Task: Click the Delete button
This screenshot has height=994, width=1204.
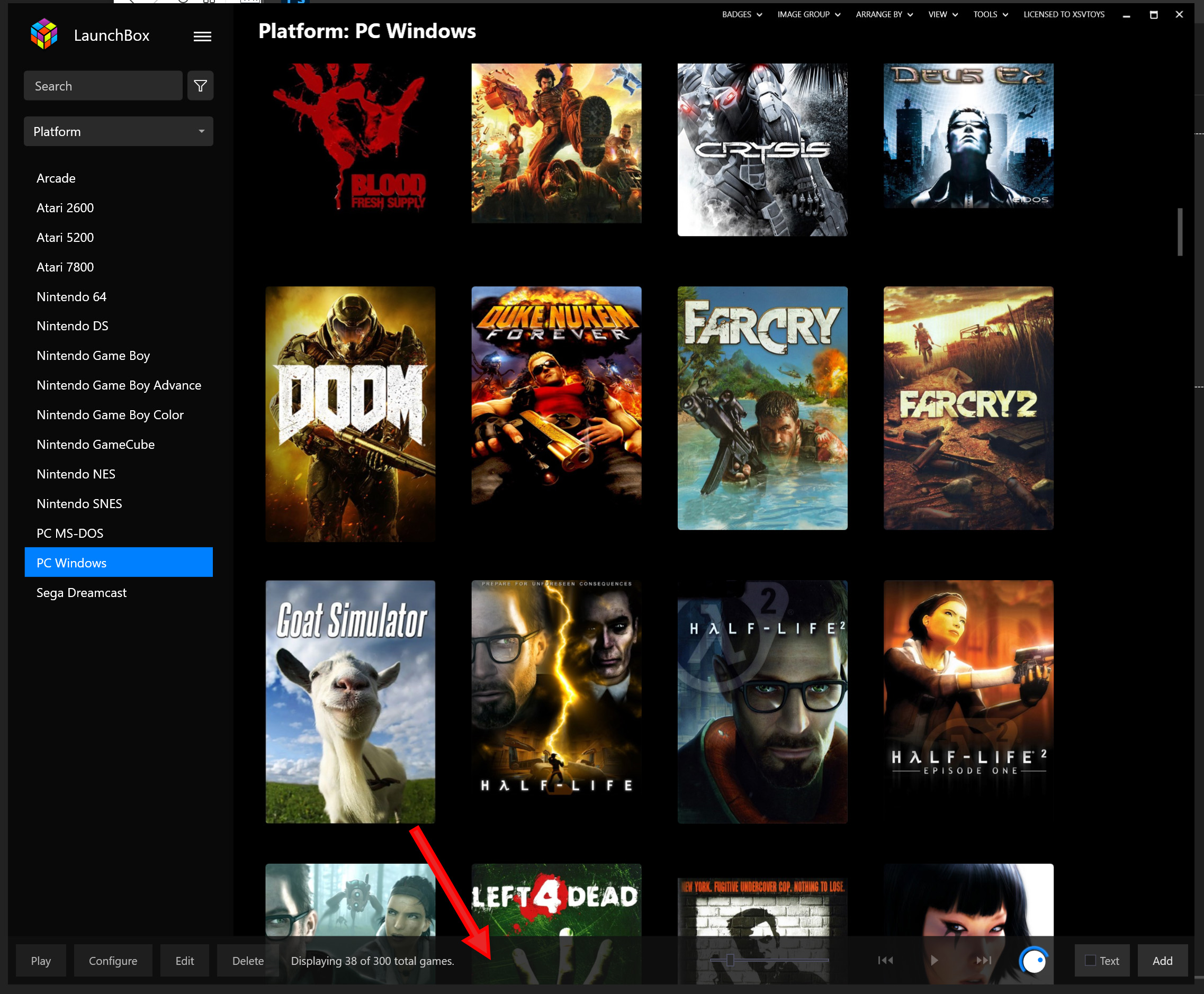Action: pyautogui.click(x=248, y=960)
